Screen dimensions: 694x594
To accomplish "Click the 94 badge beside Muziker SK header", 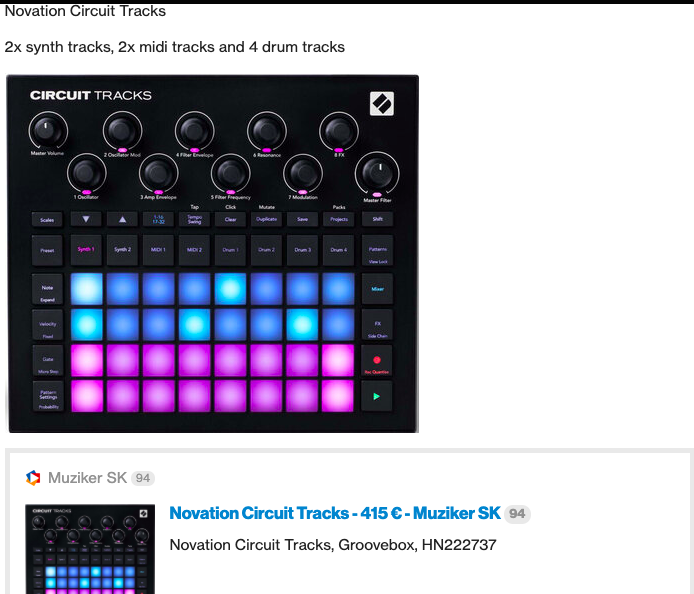I will coord(143,478).
